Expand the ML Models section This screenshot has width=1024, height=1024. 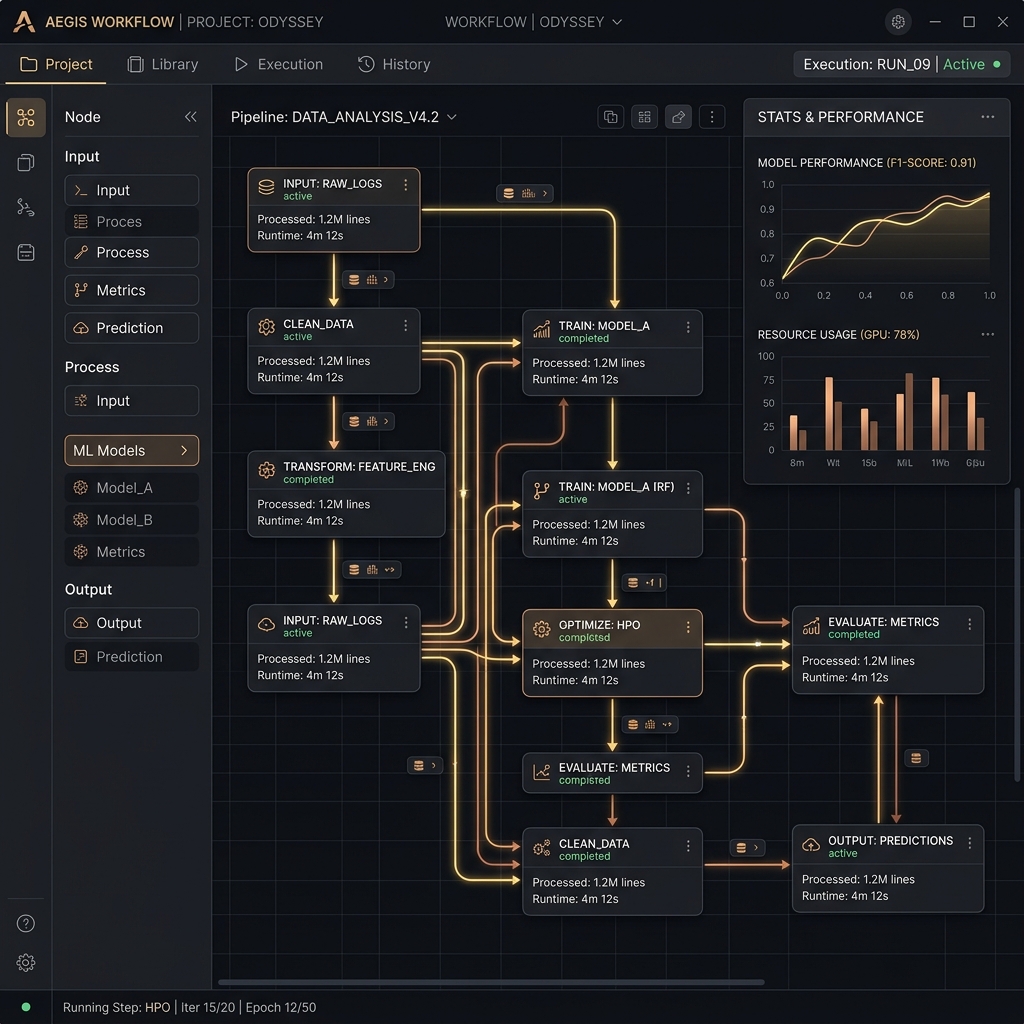coord(131,451)
